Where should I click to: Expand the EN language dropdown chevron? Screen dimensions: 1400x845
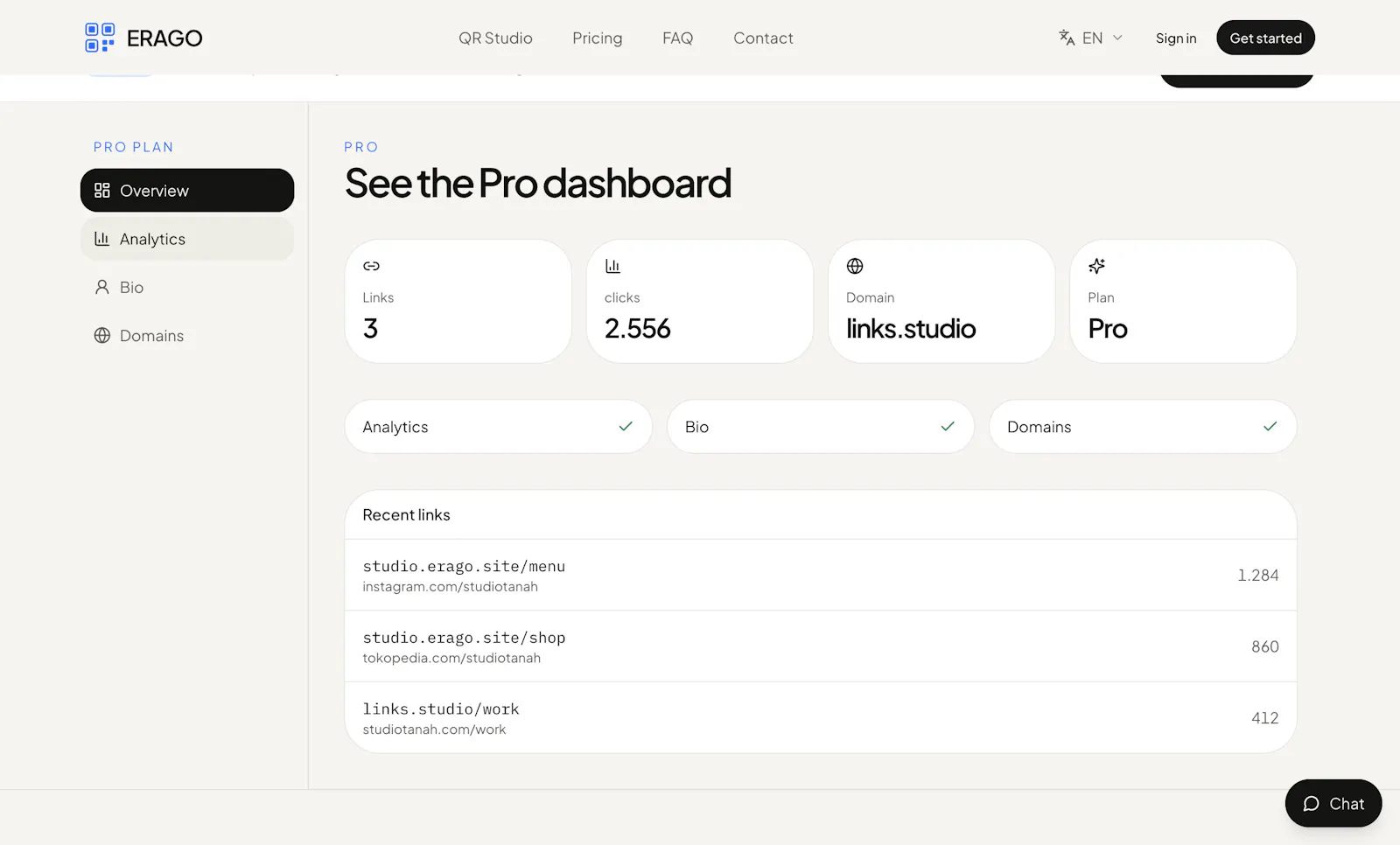1117,38
